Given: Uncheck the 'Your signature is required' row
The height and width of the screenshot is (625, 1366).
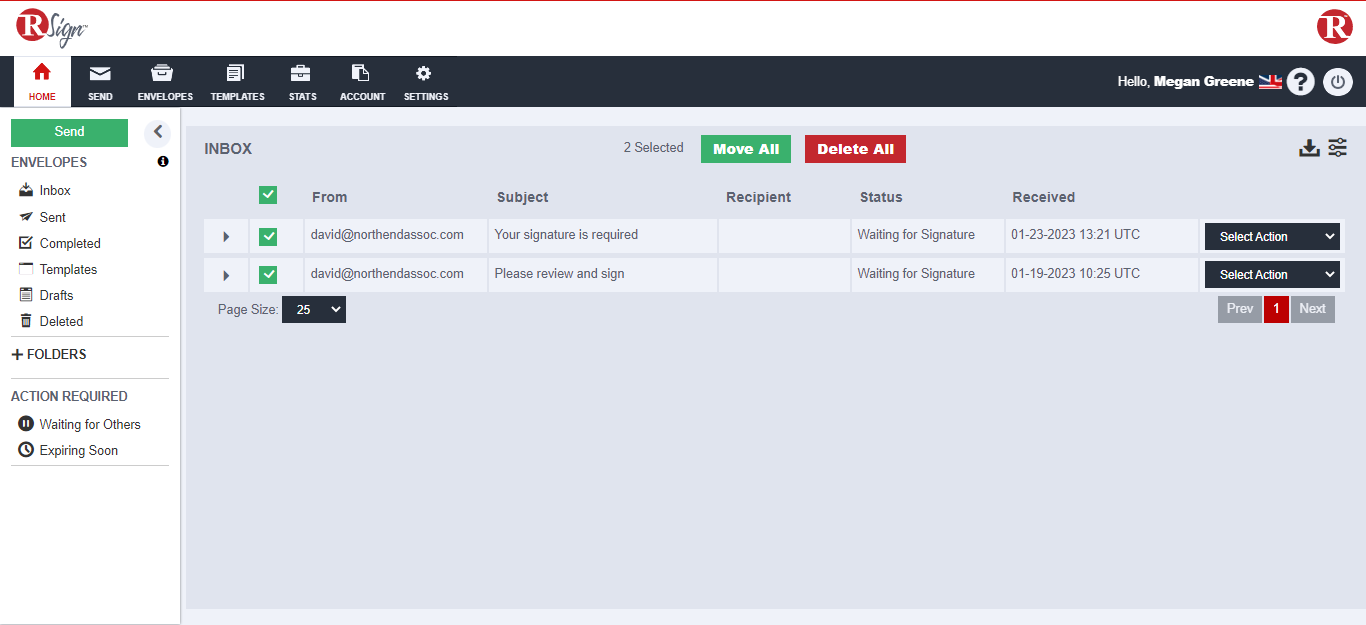Looking at the screenshot, I should point(268,236).
